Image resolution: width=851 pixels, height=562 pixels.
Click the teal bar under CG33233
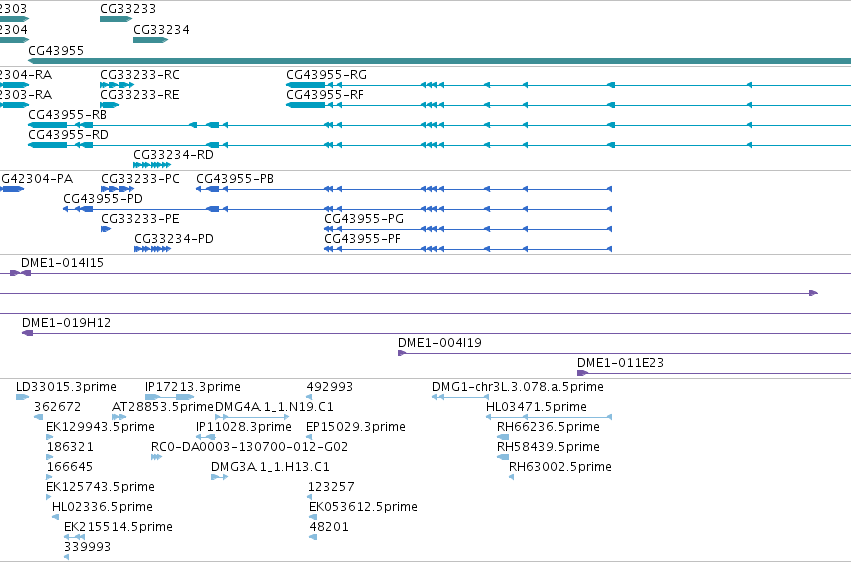tap(116, 20)
